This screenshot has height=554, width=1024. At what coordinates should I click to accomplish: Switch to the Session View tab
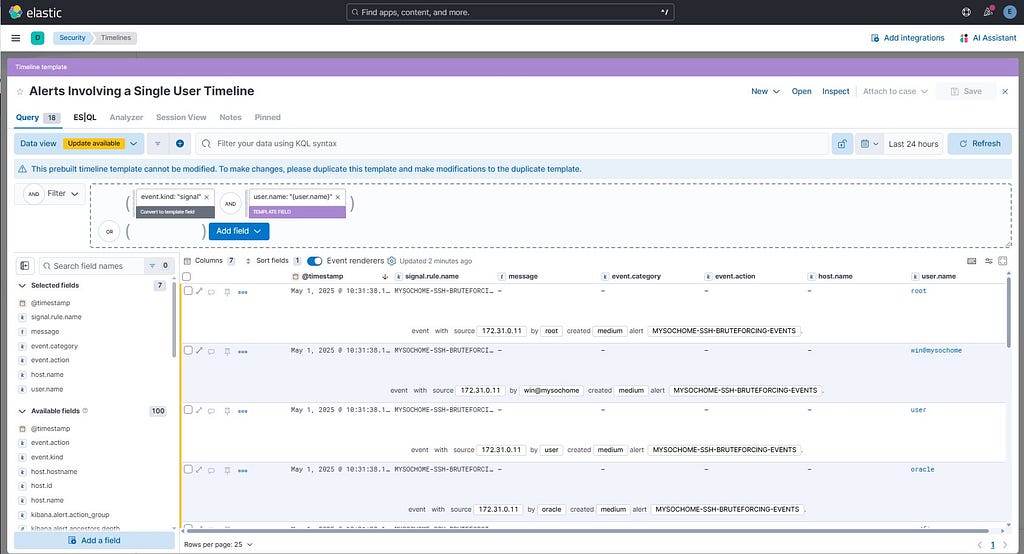[x=181, y=118]
